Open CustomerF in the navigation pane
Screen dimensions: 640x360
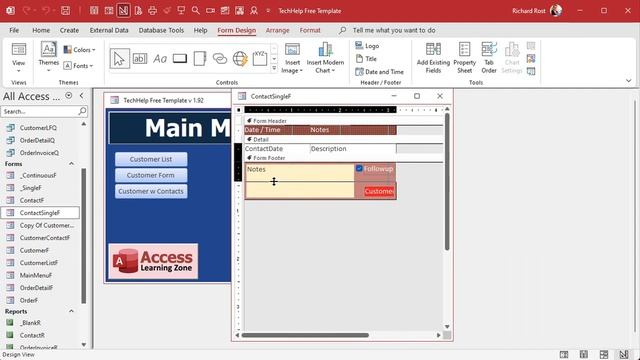pyautogui.click(x=34, y=250)
